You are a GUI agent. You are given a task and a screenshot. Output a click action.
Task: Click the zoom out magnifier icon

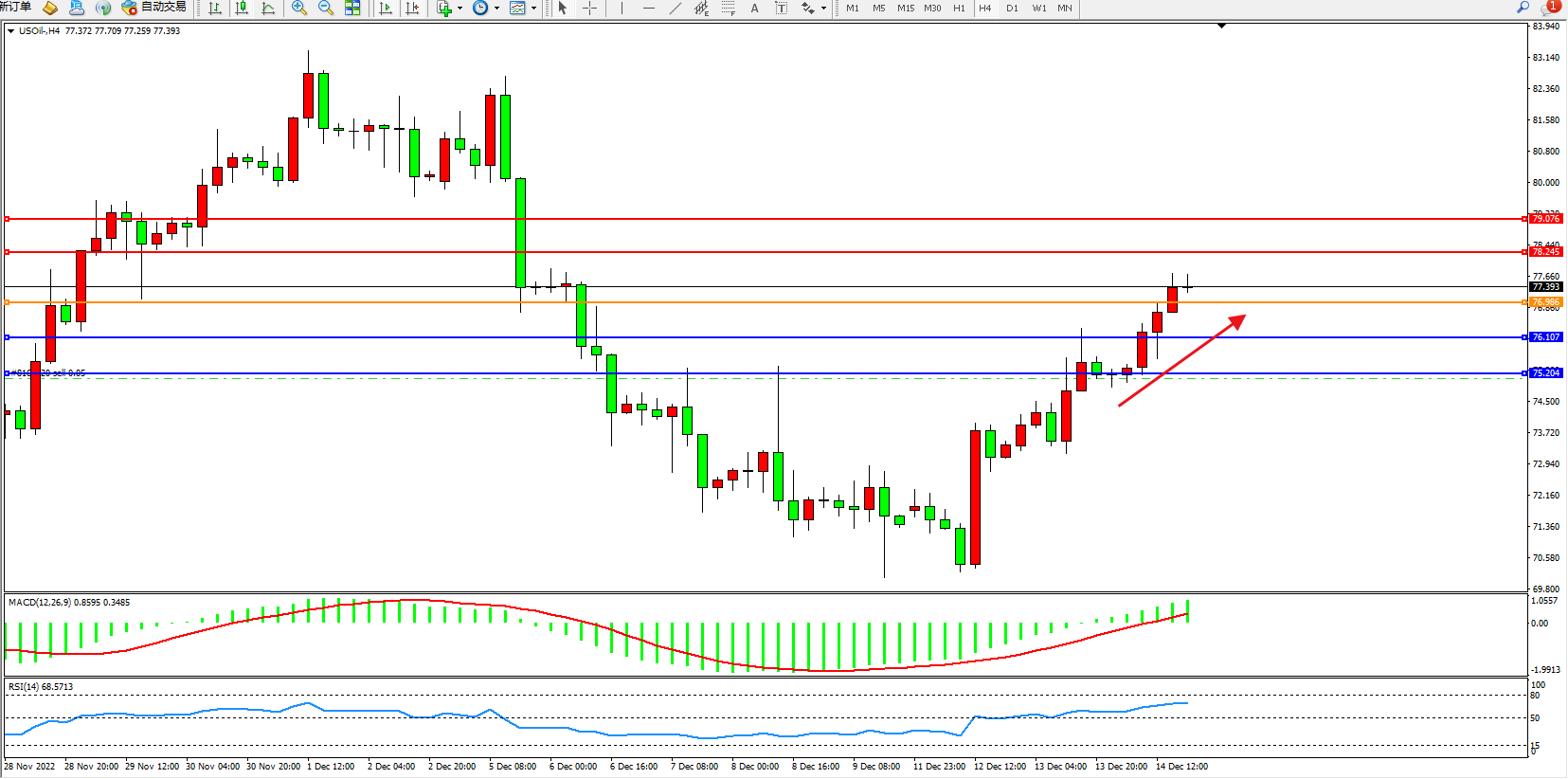point(326,9)
